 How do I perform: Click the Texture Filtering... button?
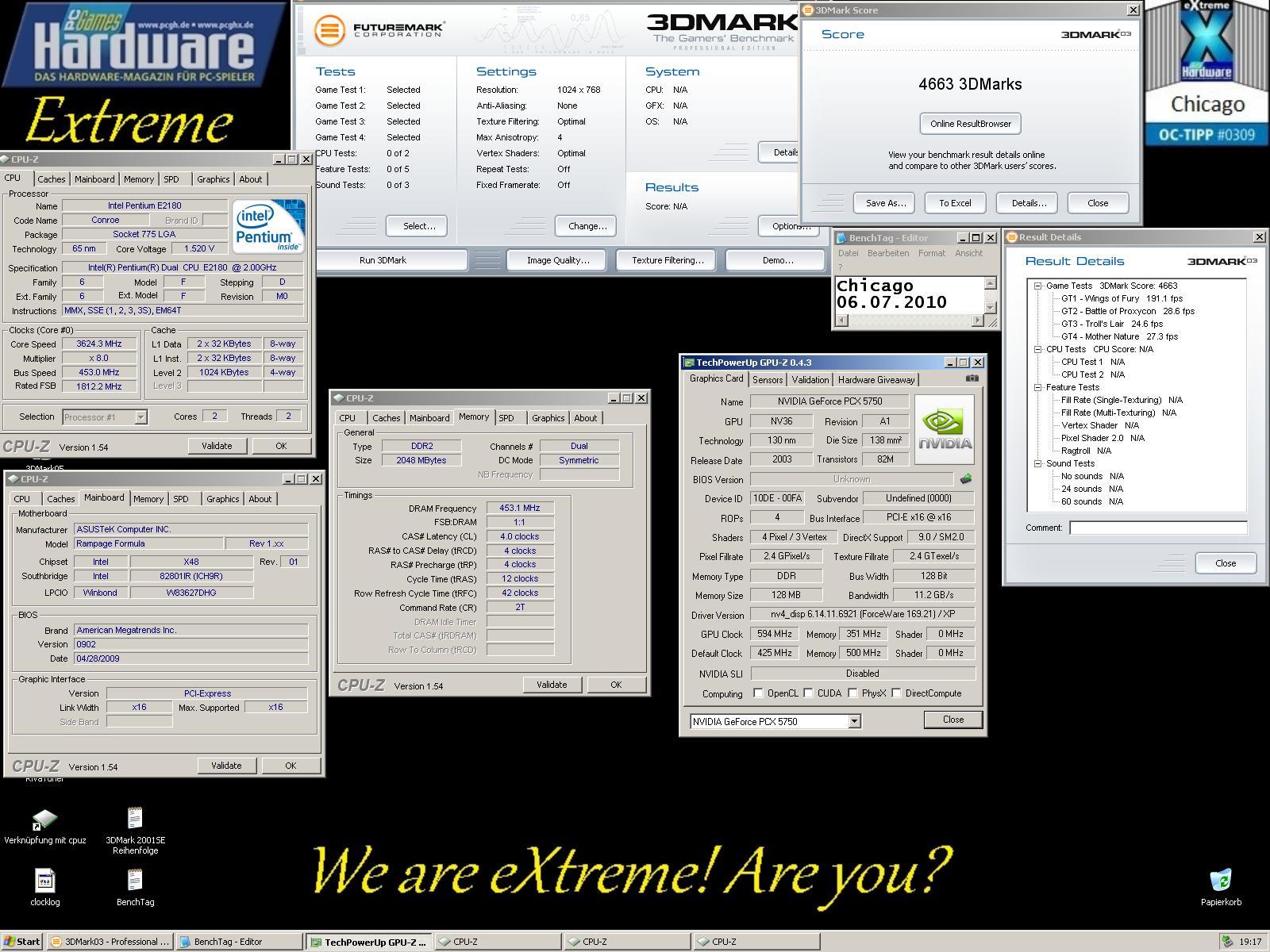[x=668, y=260]
